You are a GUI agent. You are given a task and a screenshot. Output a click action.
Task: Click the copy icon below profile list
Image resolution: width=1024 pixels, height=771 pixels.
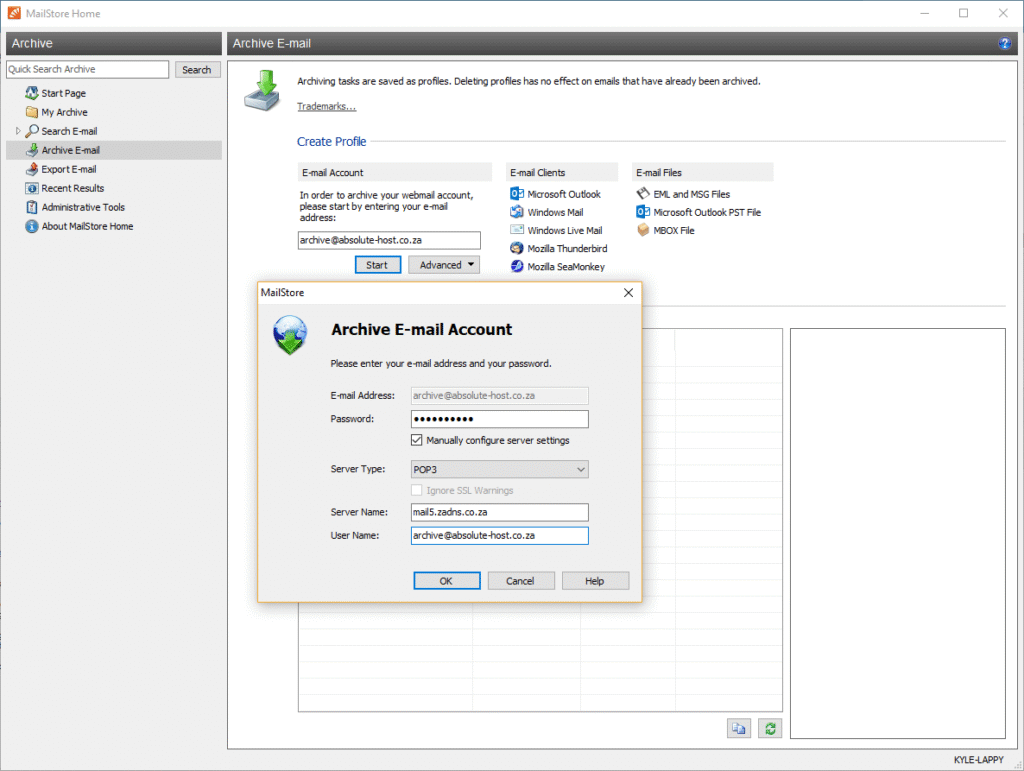[739, 729]
